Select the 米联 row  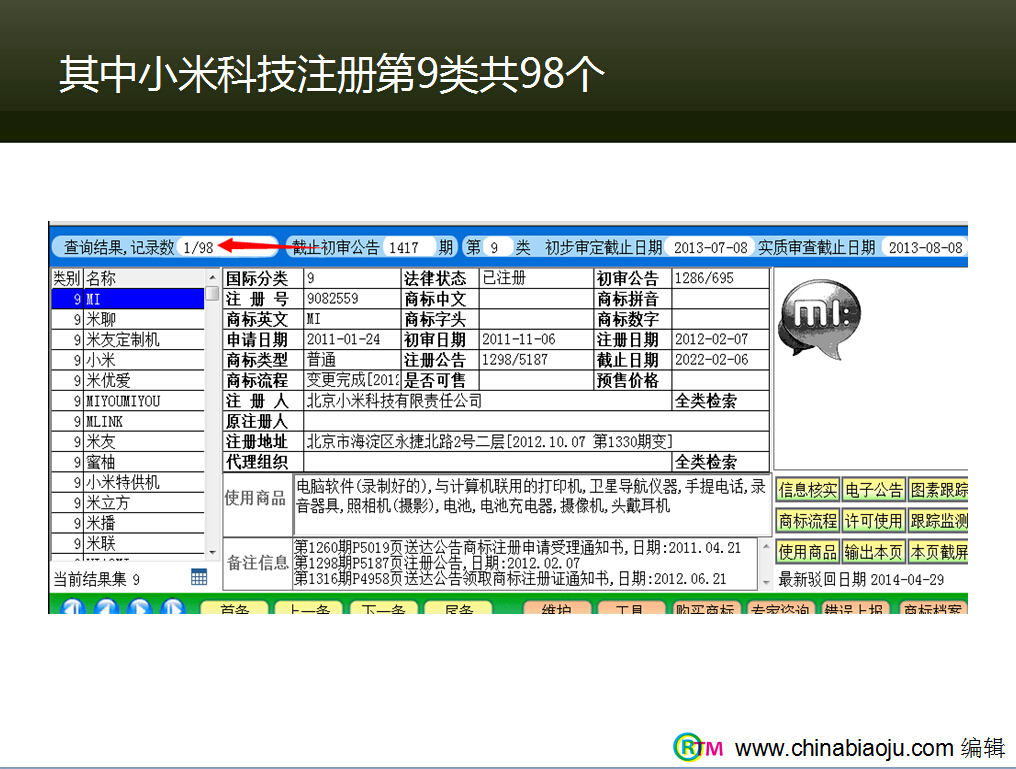coord(128,544)
